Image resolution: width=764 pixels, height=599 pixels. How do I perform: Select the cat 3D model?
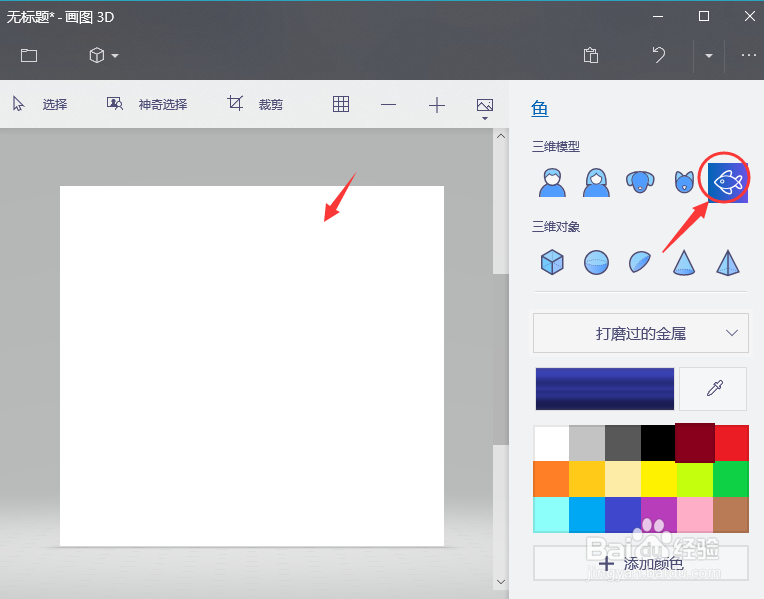(684, 182)
